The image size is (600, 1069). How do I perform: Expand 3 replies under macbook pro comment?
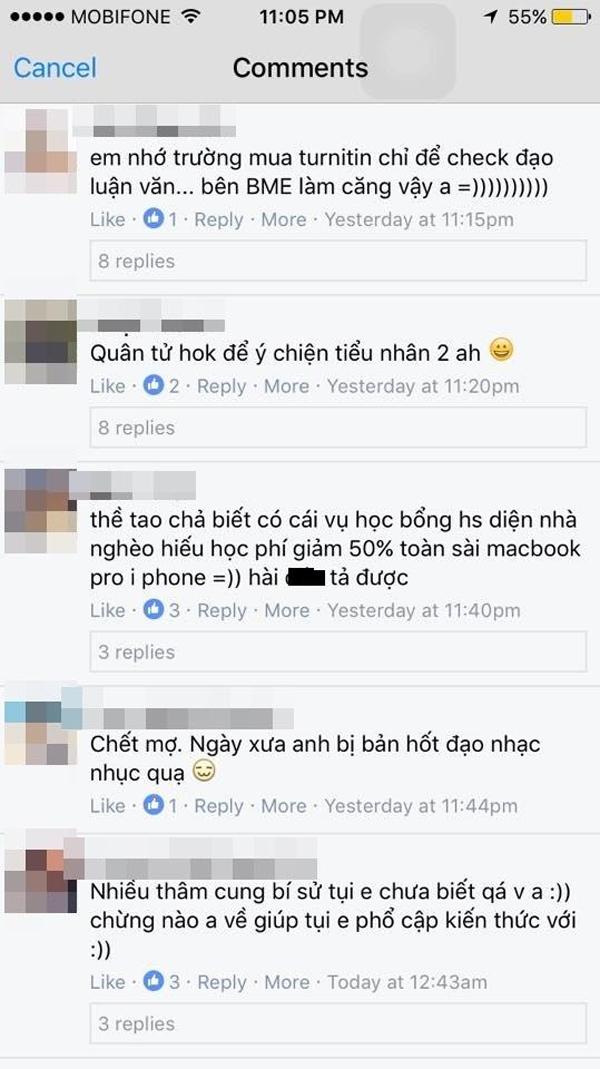click(x=338, y=652)
